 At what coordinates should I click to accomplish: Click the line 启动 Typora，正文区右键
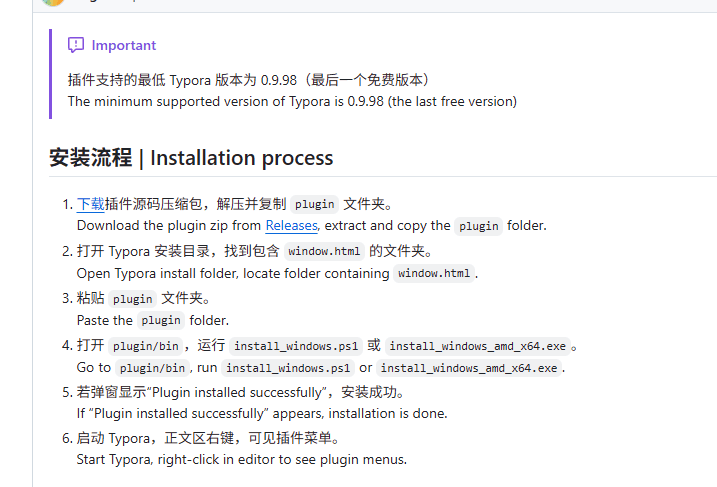(209, 438)
